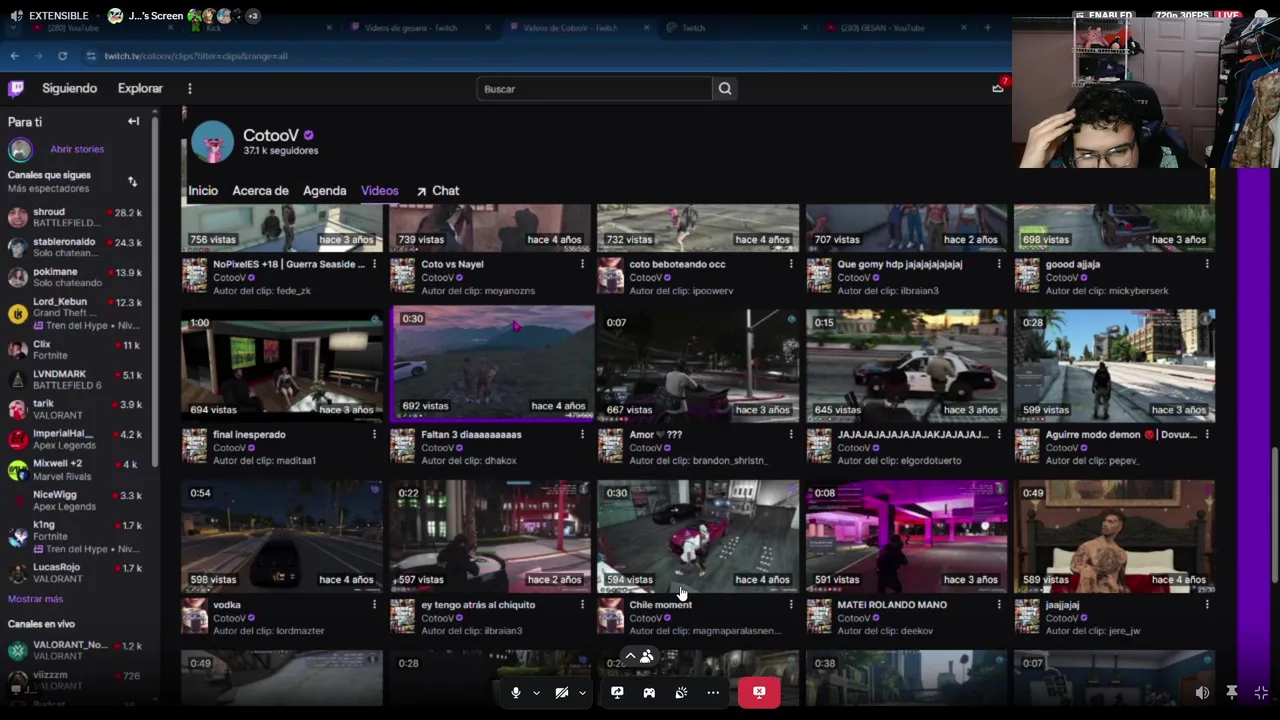Click Mostrar más under followed channels
The image size is (1280, 720).
tap(35, 598)
